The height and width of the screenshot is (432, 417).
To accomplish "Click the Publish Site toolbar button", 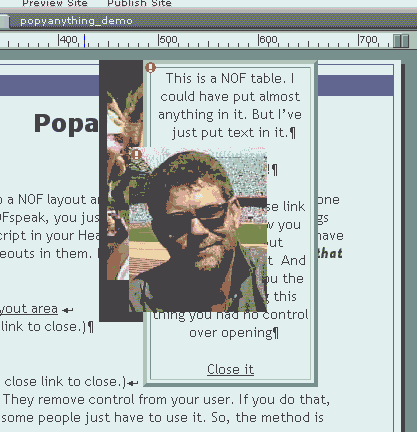I will [139, 3].
